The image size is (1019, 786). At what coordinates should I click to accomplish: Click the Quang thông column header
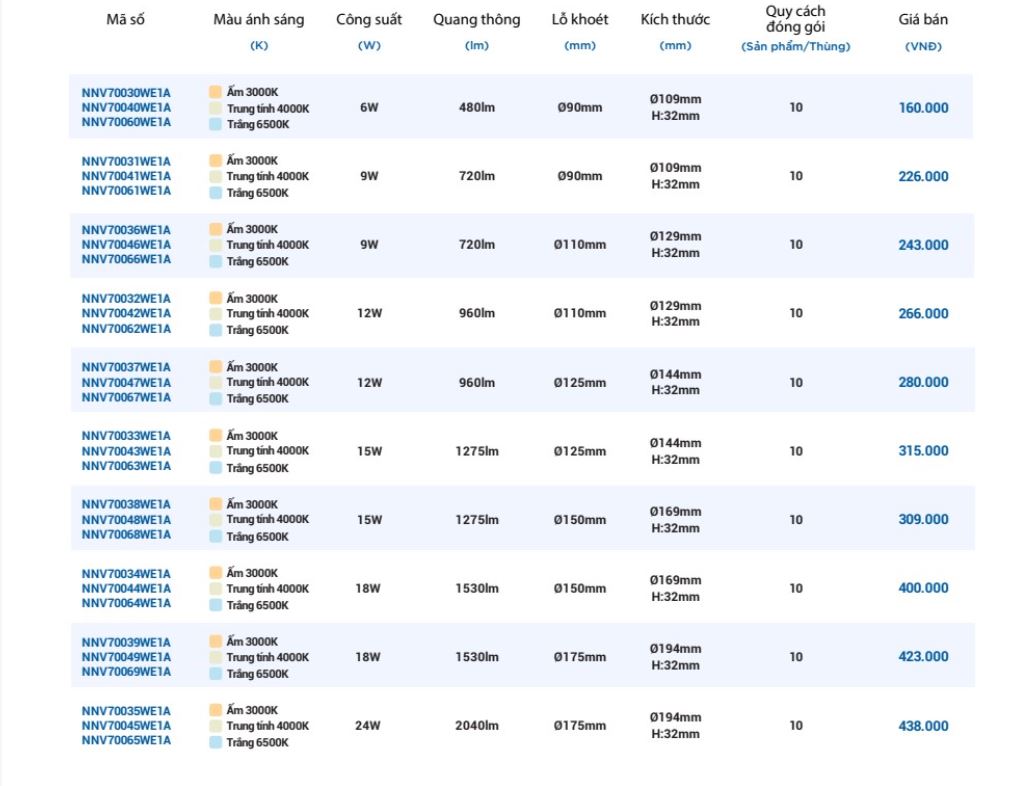477,20
